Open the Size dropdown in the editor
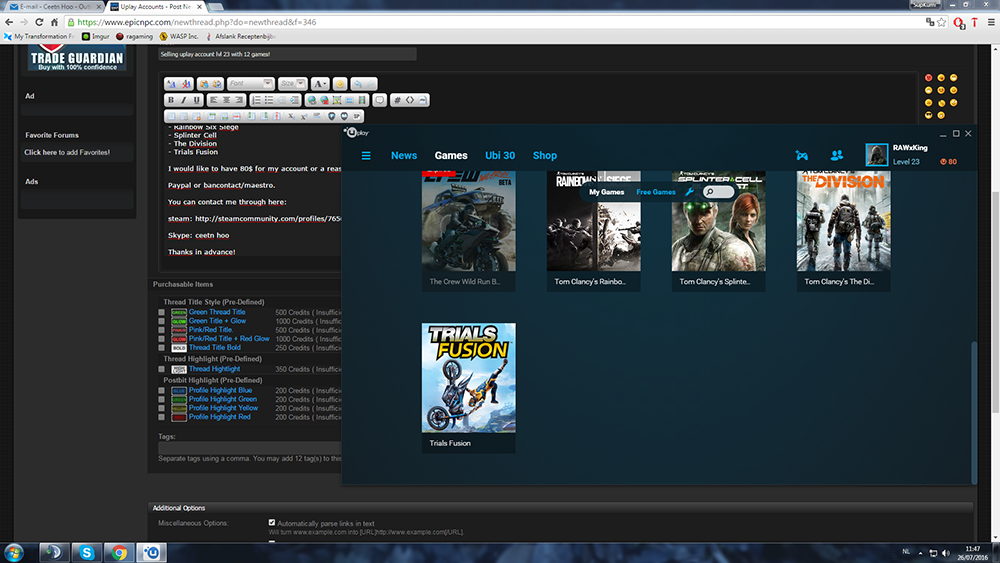This screenshot has width=1000, height=563. (x=293, y=84)
